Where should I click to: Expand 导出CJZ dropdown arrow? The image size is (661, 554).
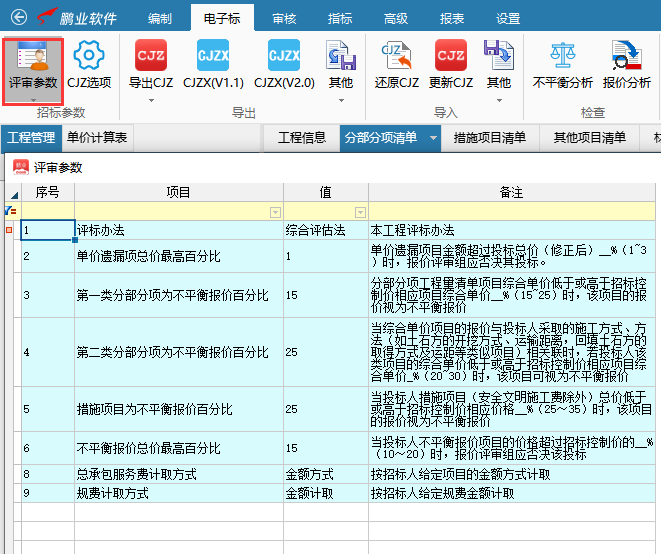pyautogui.click(x=151, y=99)
